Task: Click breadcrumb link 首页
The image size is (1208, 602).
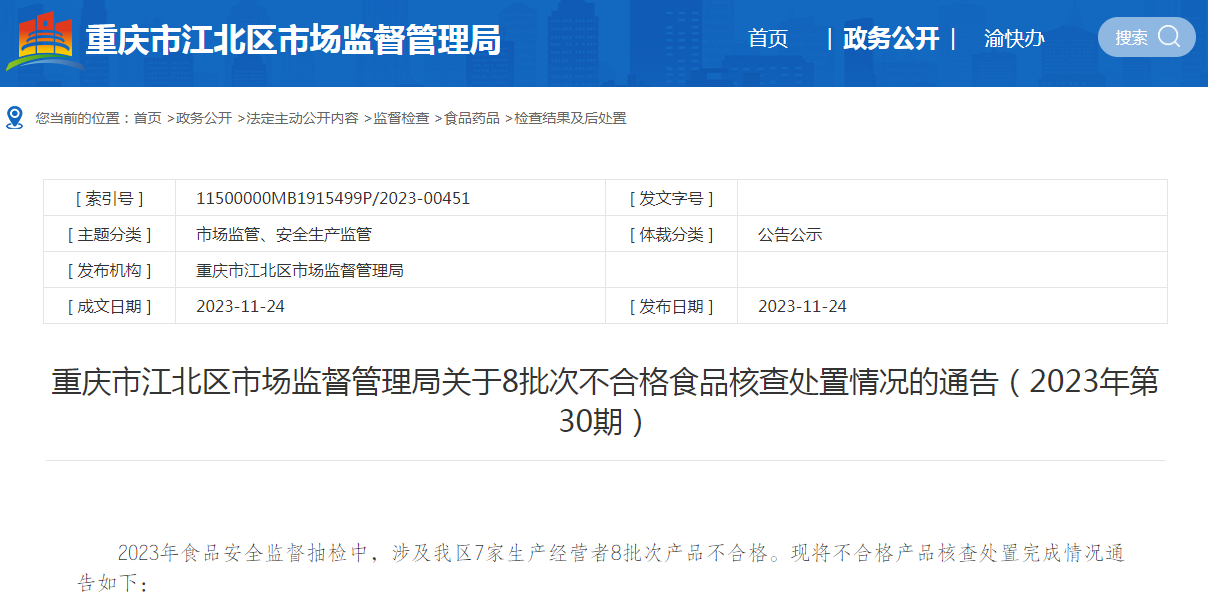Action: point(147,118)
